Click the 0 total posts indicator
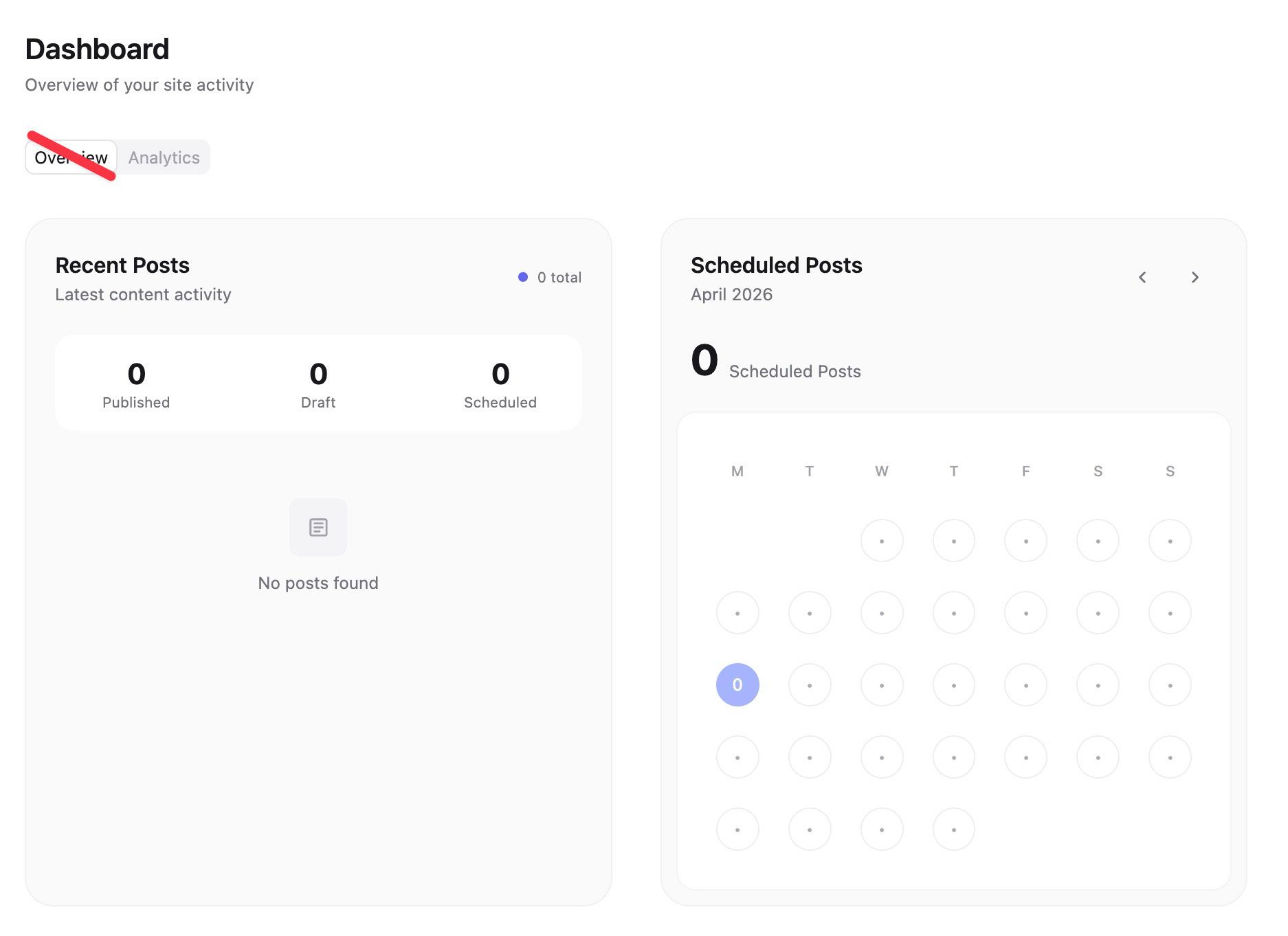Viewport: 1288px width, 936px height. (x=550, y=277)
